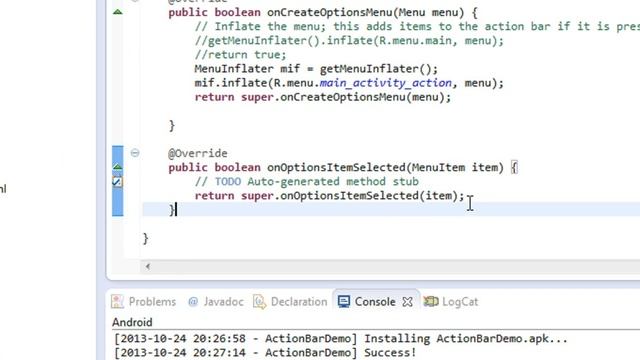Click the commented getMenuInflater().inflate line
This screenshot has height=360, width=640.
click(349, 40)
